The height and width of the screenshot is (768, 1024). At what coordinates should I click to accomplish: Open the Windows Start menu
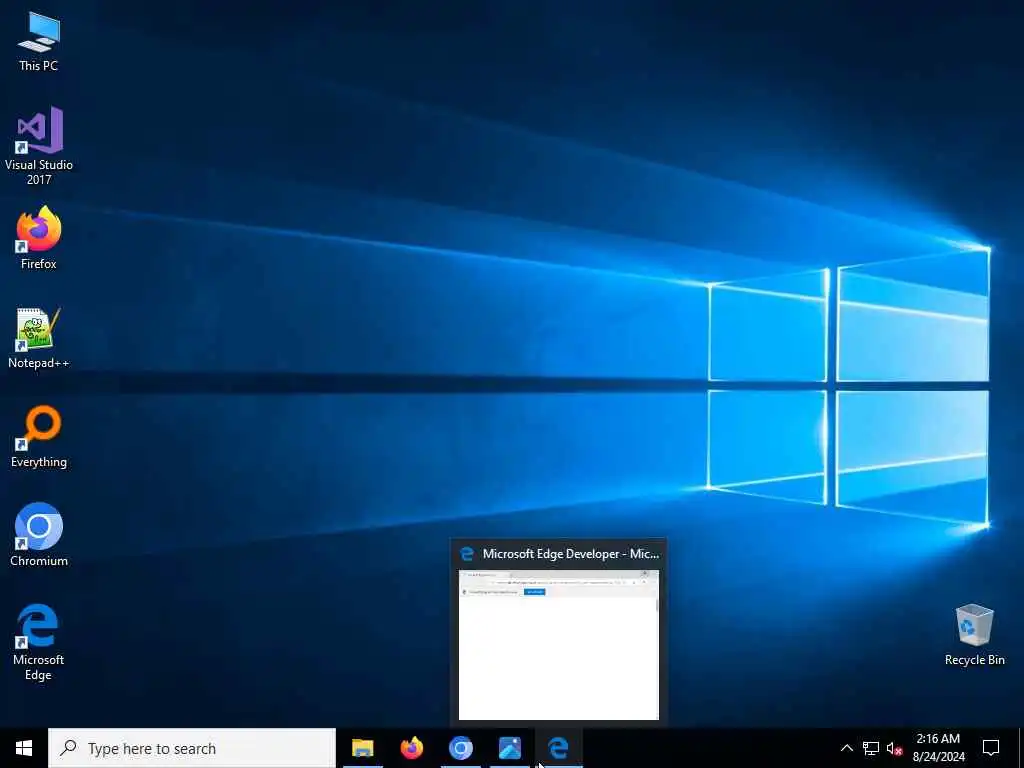coord(24,748)
